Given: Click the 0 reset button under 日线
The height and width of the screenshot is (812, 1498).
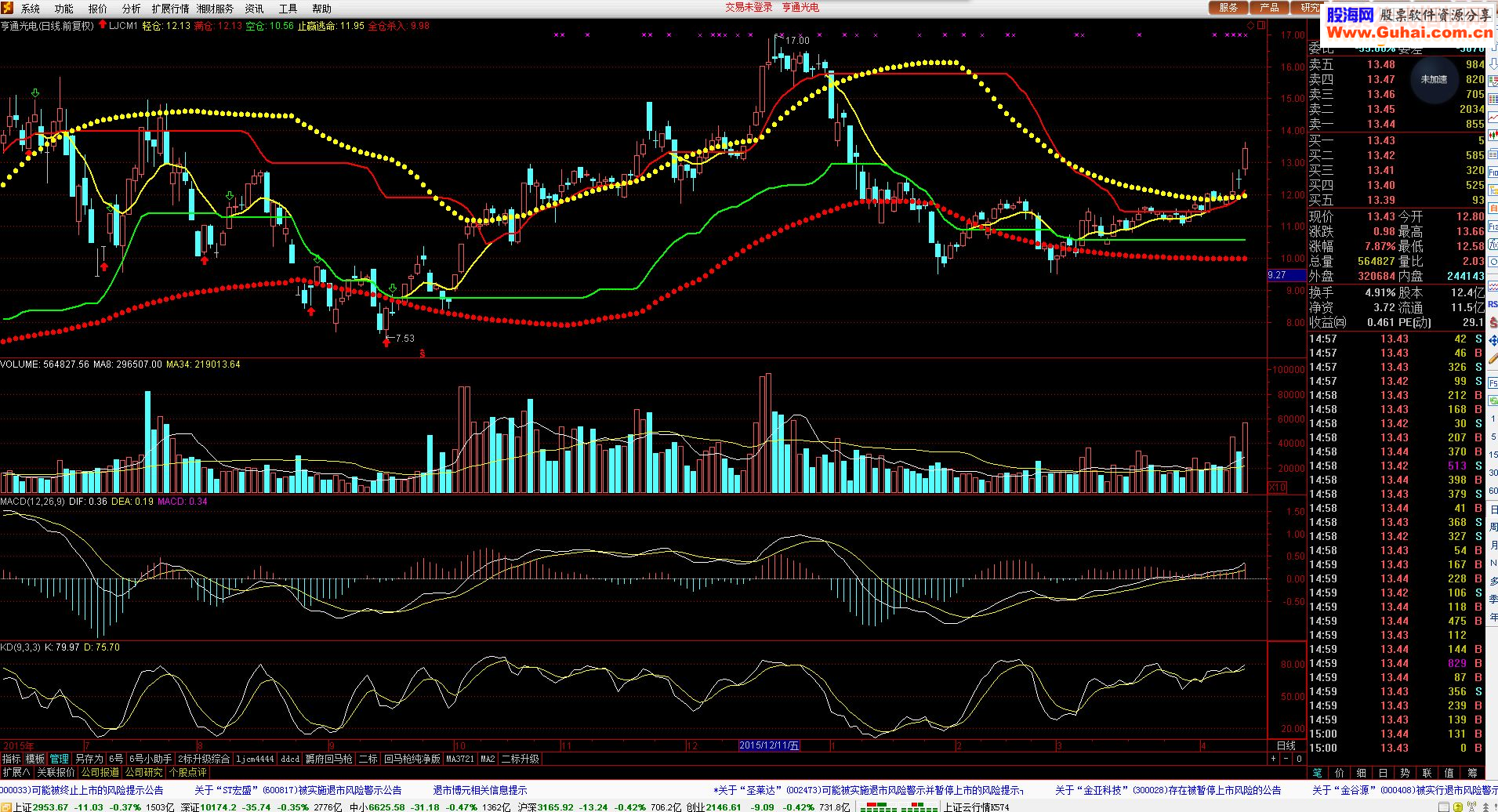Looking at the screenshot, I should click(1299, 759).
